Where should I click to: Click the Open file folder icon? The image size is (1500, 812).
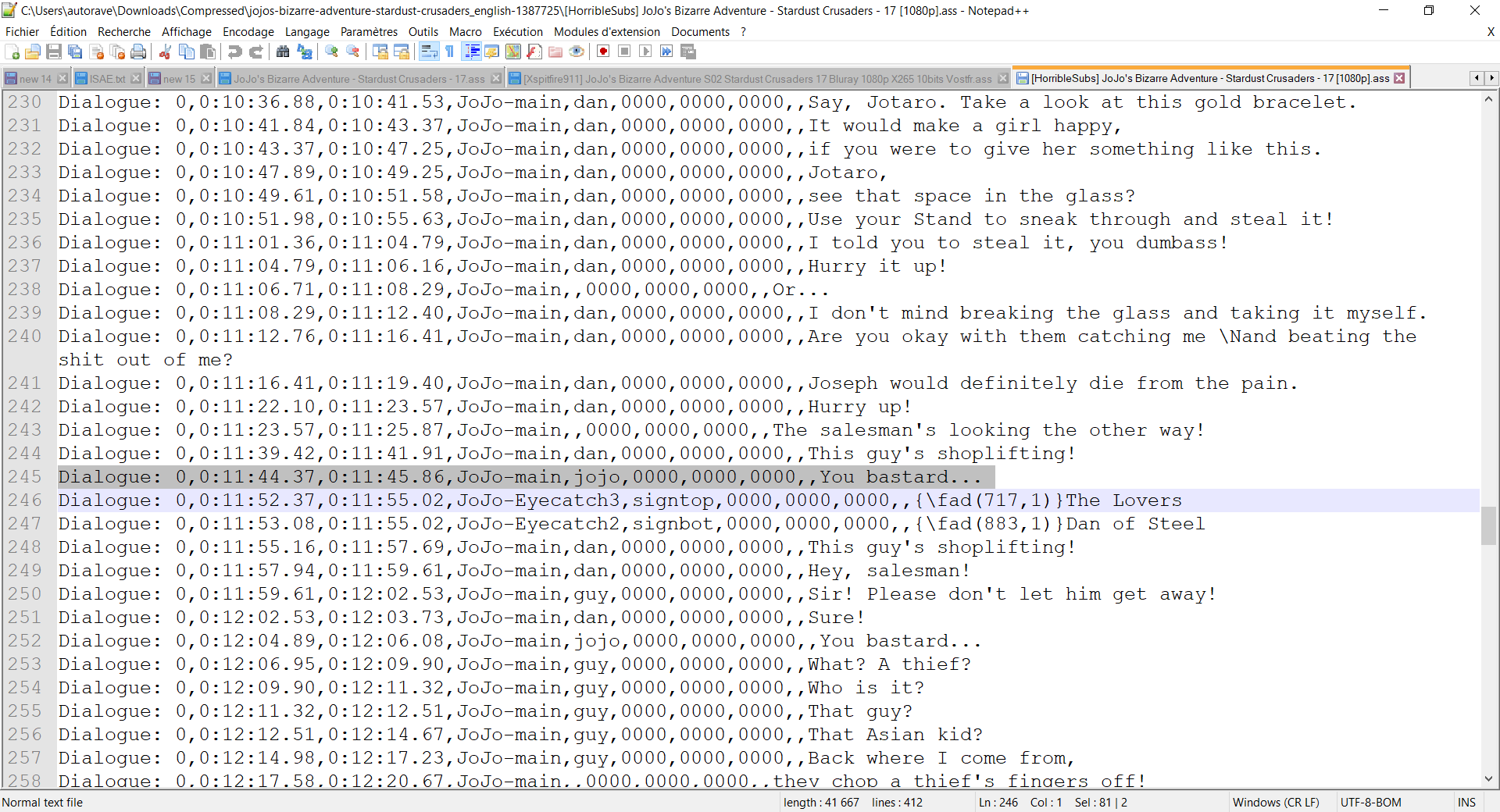tap(33, 52)
